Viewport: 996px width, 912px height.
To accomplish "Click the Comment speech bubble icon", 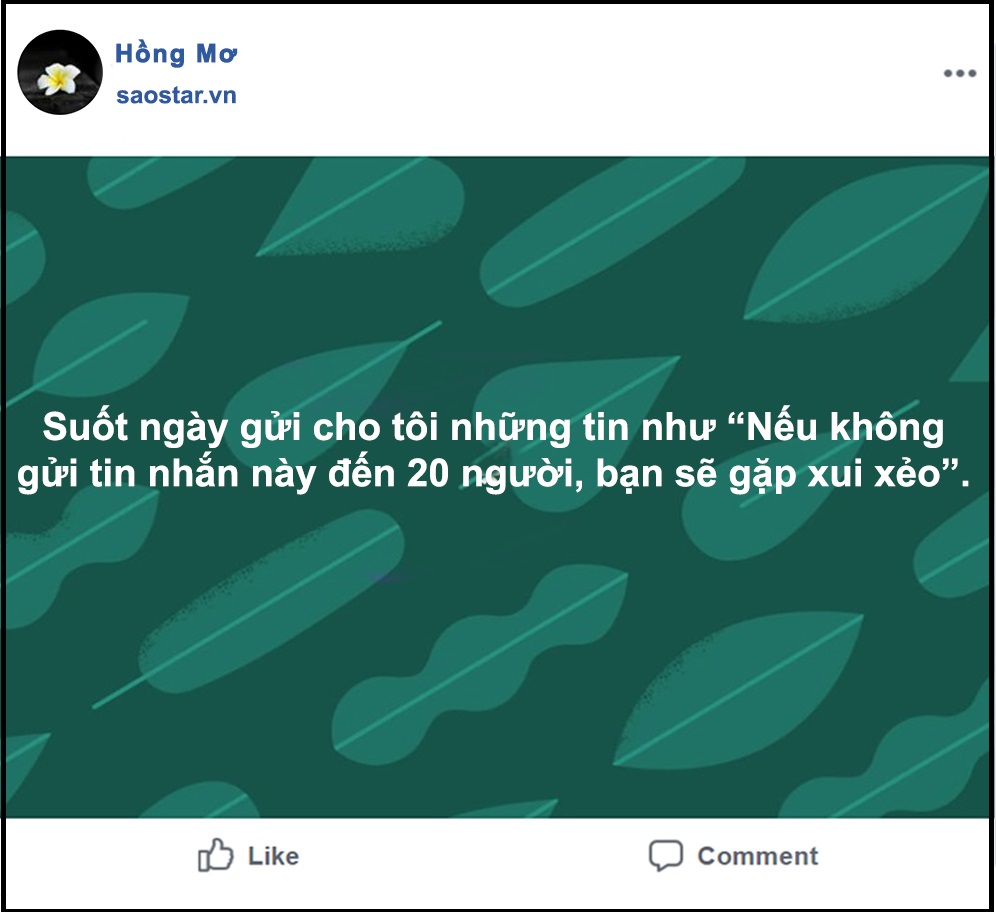I will click(x=665, y=856).
